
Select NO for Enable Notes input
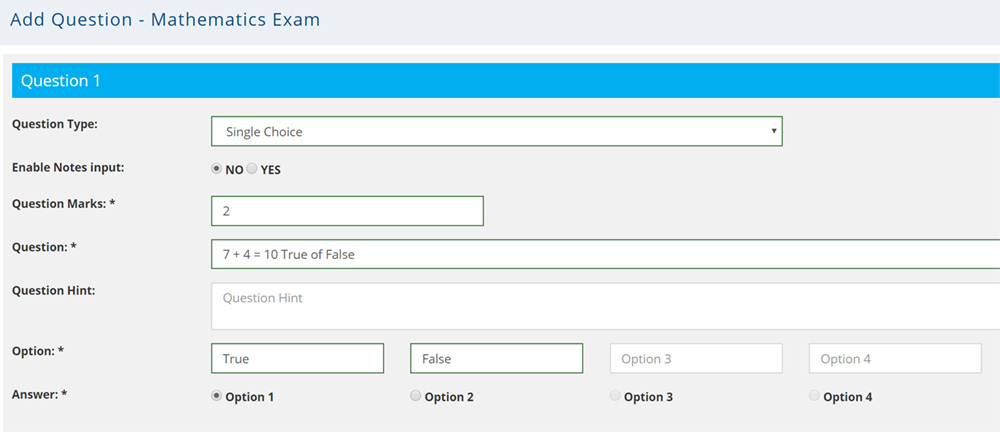coord(217,169)
